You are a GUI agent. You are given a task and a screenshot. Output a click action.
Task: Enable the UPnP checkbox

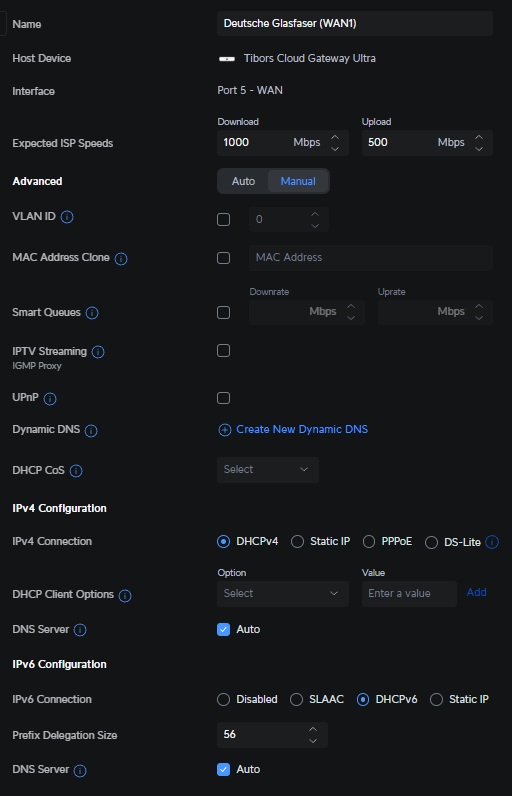[223, 398]
